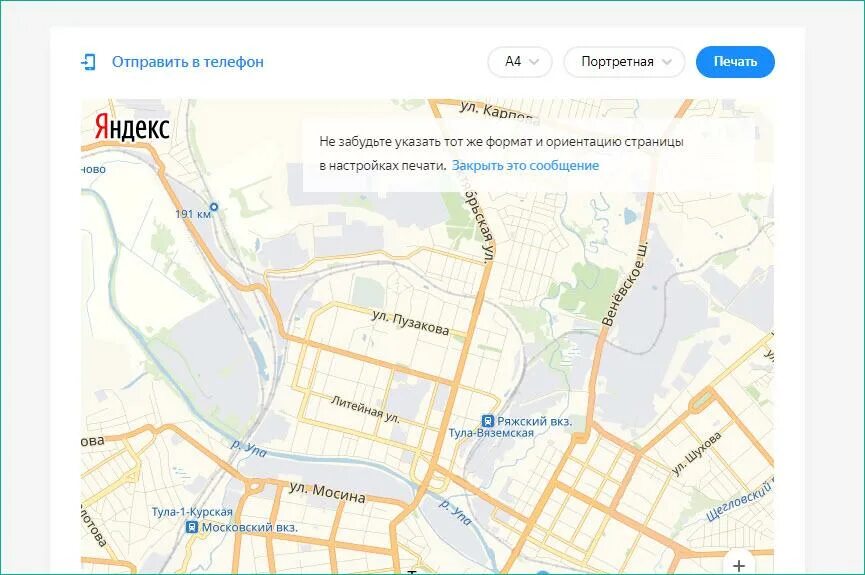Click the Ряжский вкз. station icon
865x575 pixels.
[488, 421]
